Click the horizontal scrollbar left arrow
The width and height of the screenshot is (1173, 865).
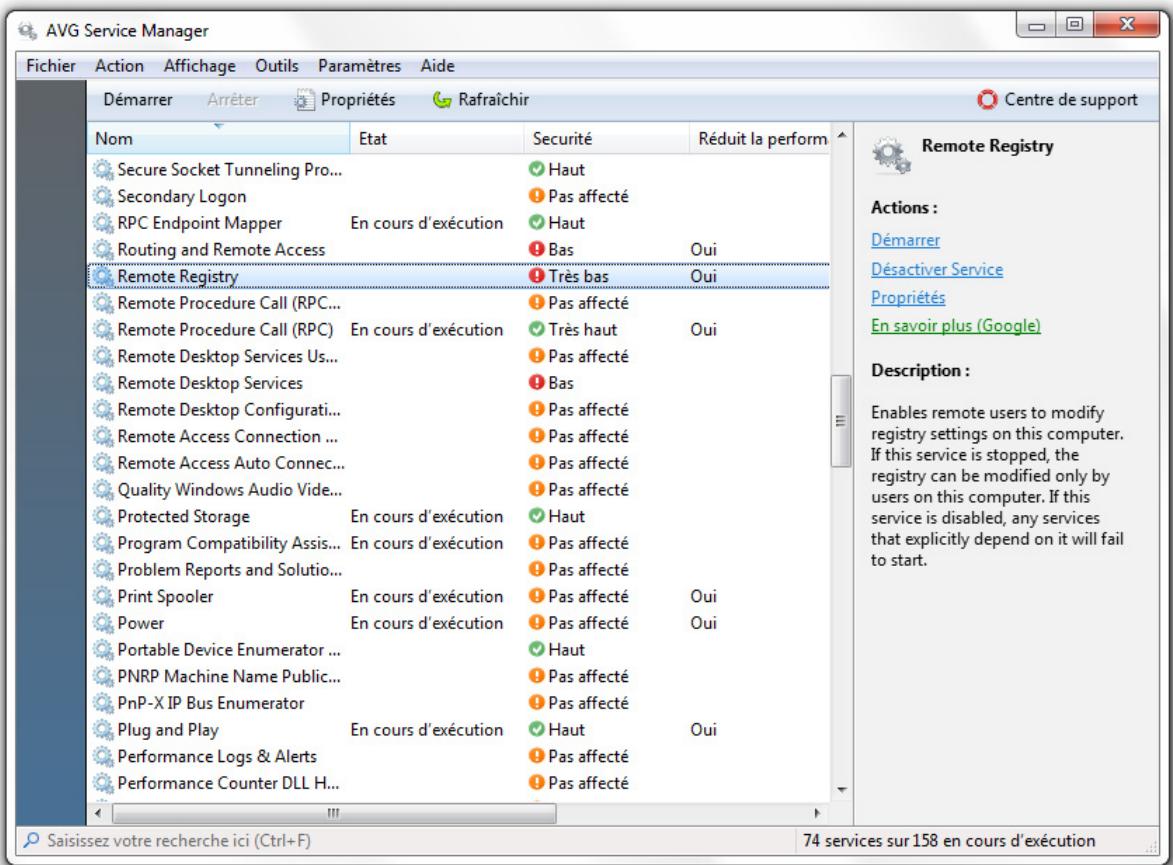98,813
